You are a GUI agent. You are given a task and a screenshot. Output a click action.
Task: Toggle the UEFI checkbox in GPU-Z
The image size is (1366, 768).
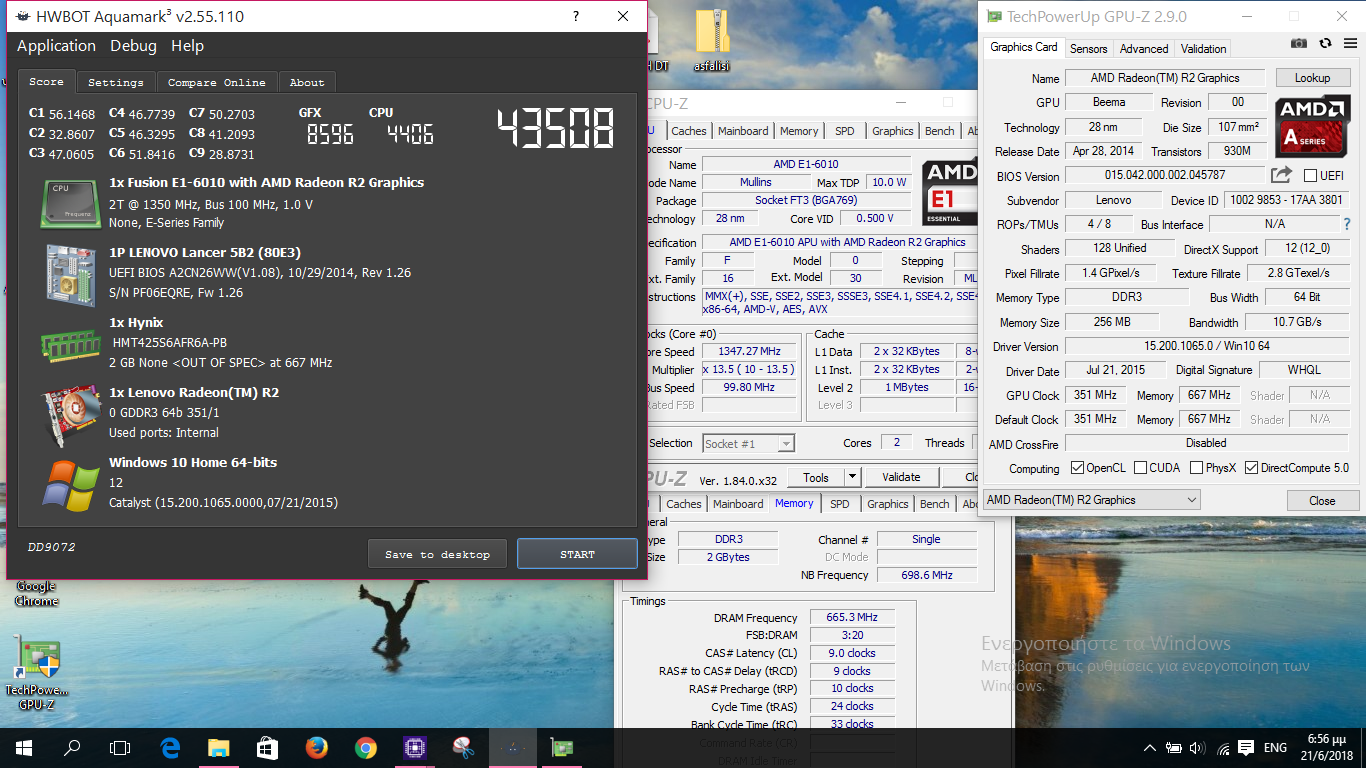1310,176
